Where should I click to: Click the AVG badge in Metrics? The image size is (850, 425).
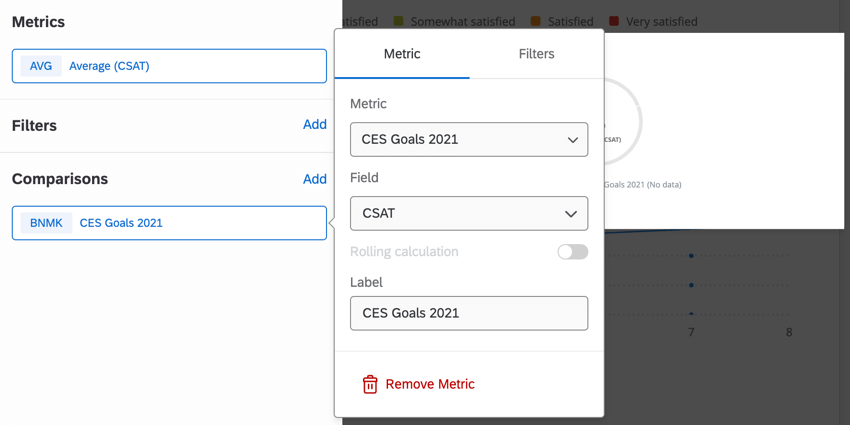tap(41, 66)
